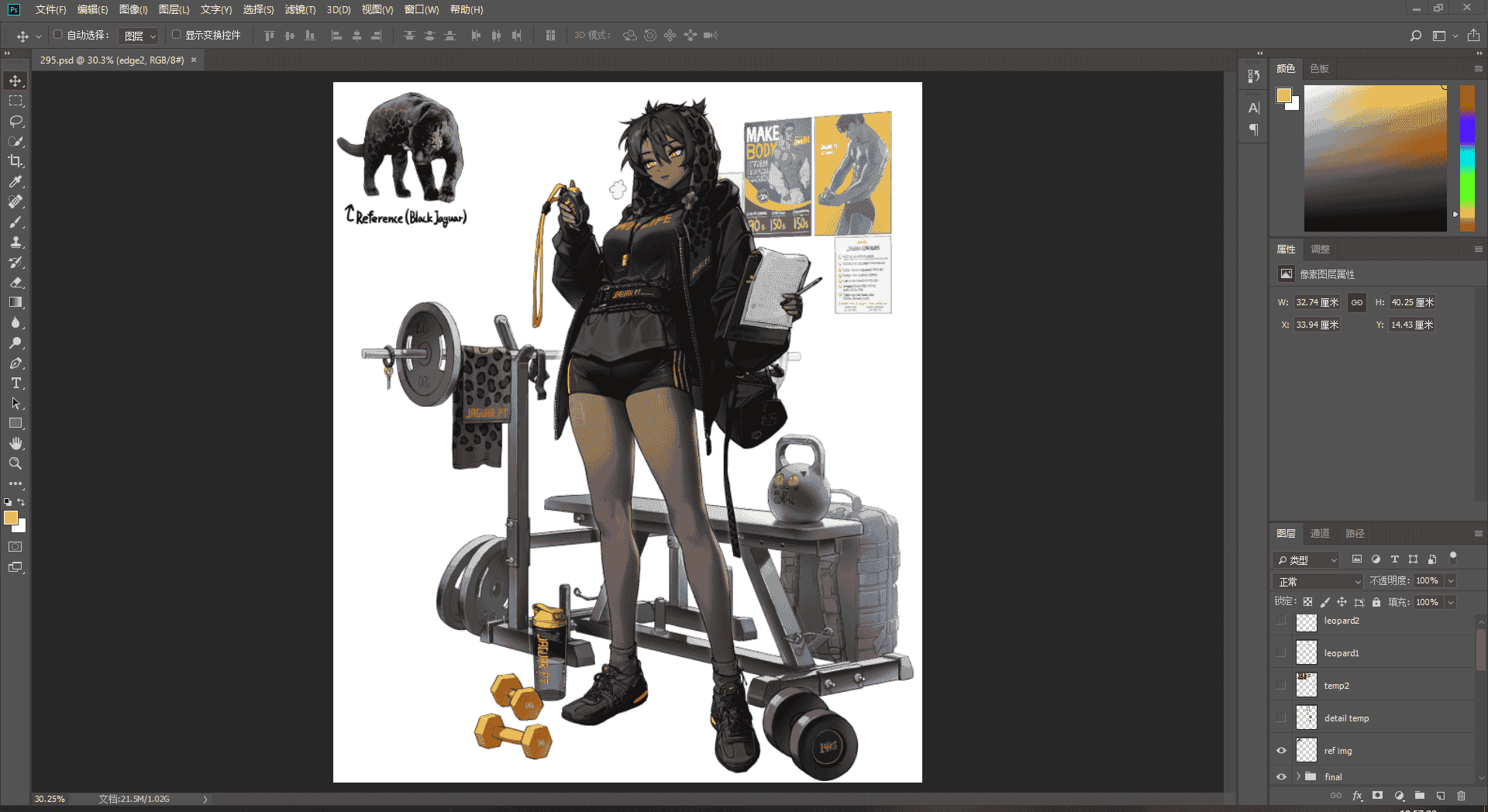Open the layer filter 类型 dropdown
1488x812 pixels.
pos(1307,559)
